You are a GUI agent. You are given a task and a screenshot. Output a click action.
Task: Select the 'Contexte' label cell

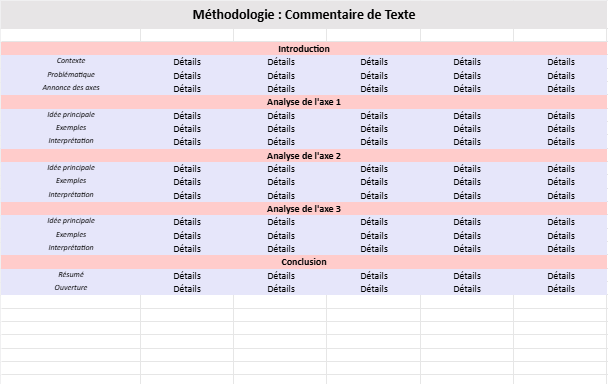[x=71, y=61]
